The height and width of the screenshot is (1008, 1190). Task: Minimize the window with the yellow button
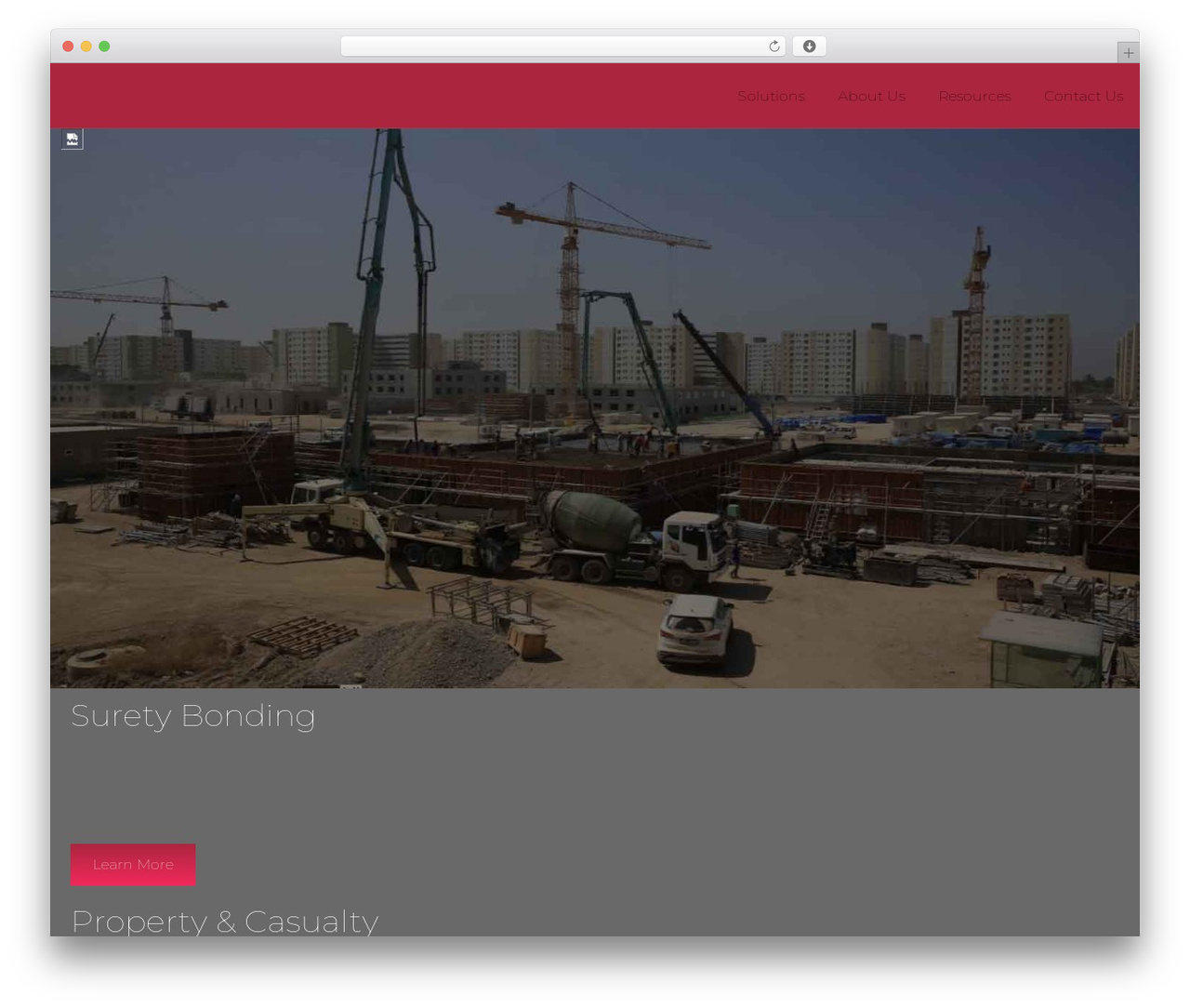coord(86,46)
